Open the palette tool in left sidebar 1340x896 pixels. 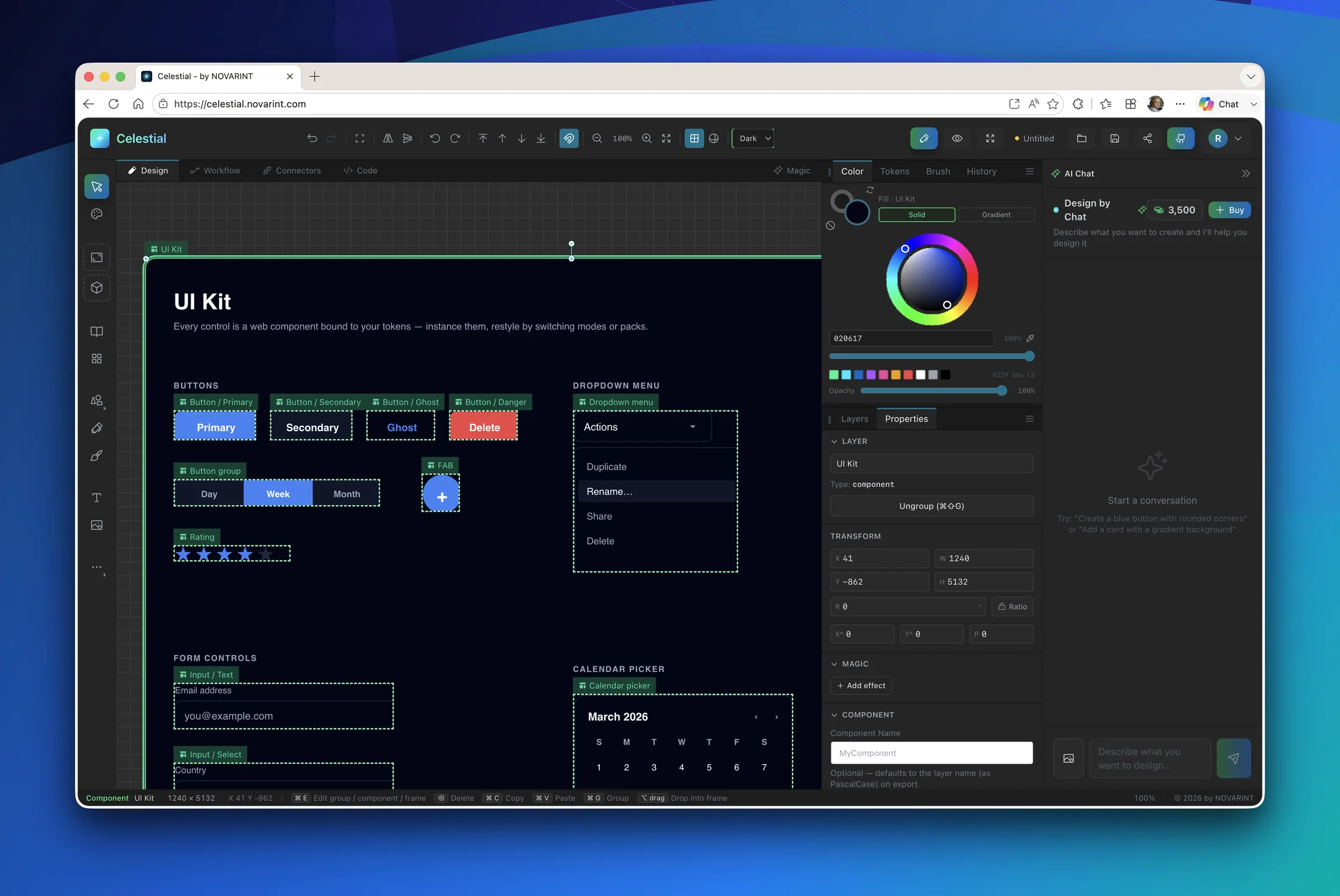[x=97, y=214]
